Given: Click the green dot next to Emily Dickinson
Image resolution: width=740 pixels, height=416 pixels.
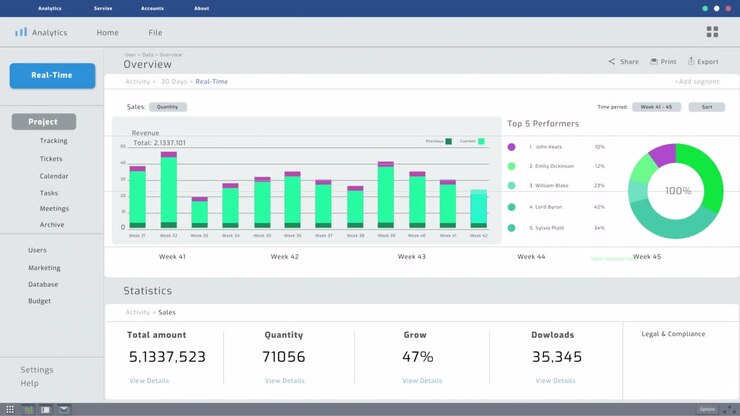Looking at the screenshot, I should 511,166.
